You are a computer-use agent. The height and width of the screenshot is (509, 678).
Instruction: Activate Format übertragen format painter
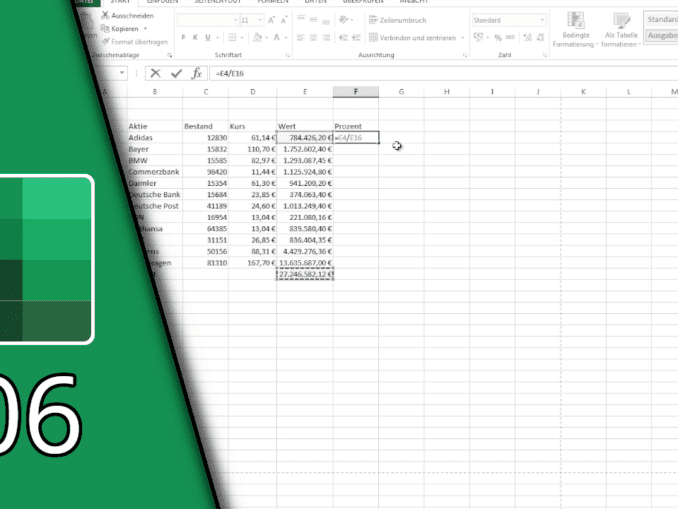pyautogui.click(x=134, y=42)
